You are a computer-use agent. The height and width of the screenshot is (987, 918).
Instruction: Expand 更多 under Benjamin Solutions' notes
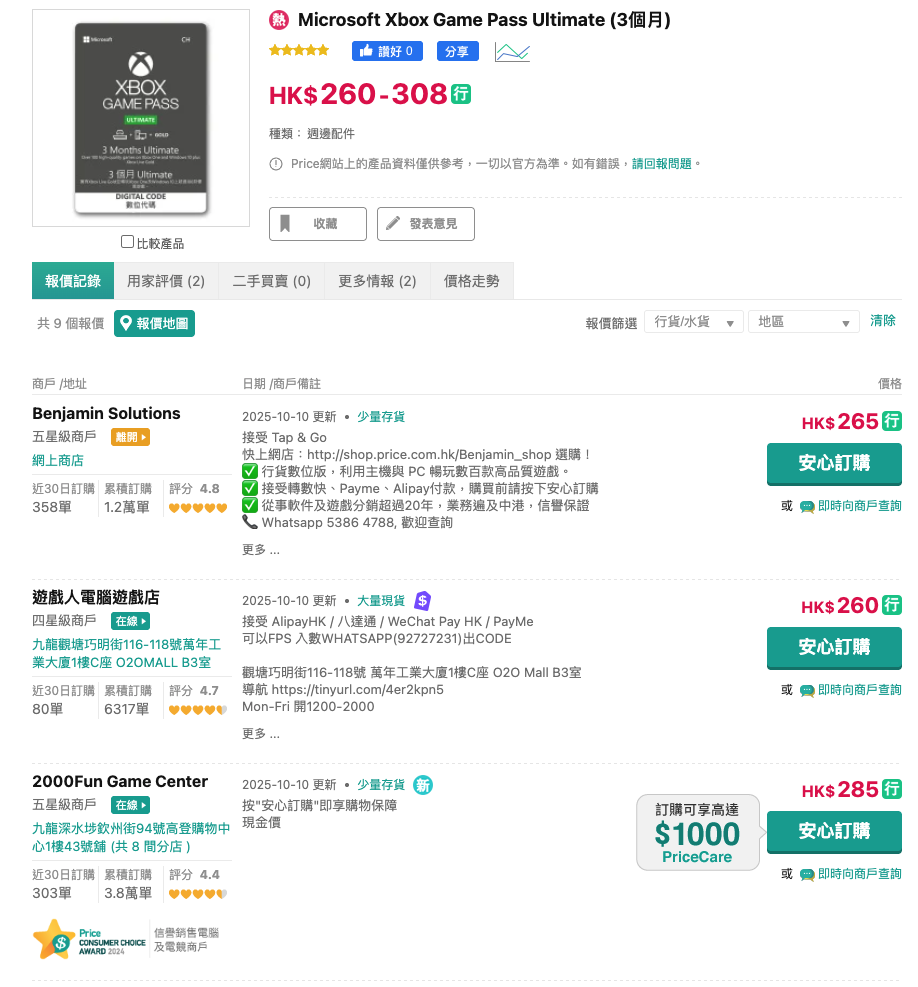click(261, 549)
